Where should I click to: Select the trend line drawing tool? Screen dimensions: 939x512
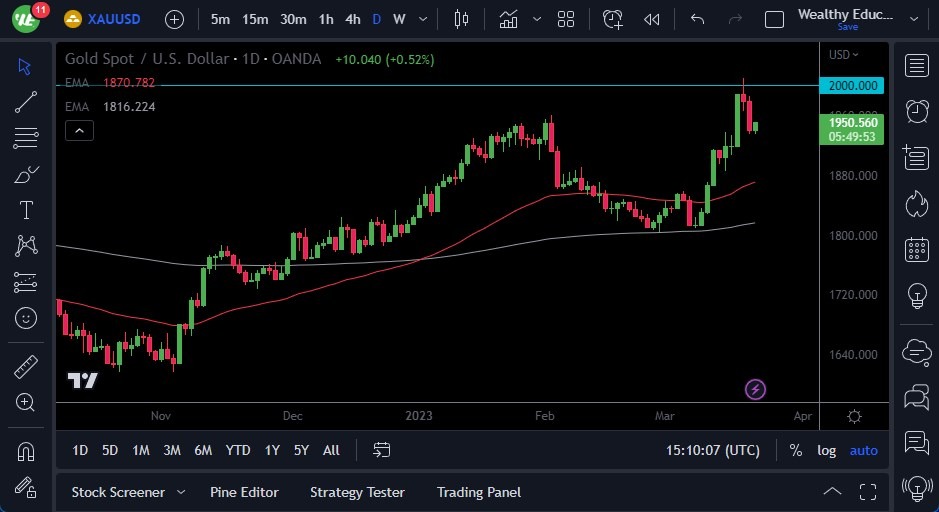(26, 101)
